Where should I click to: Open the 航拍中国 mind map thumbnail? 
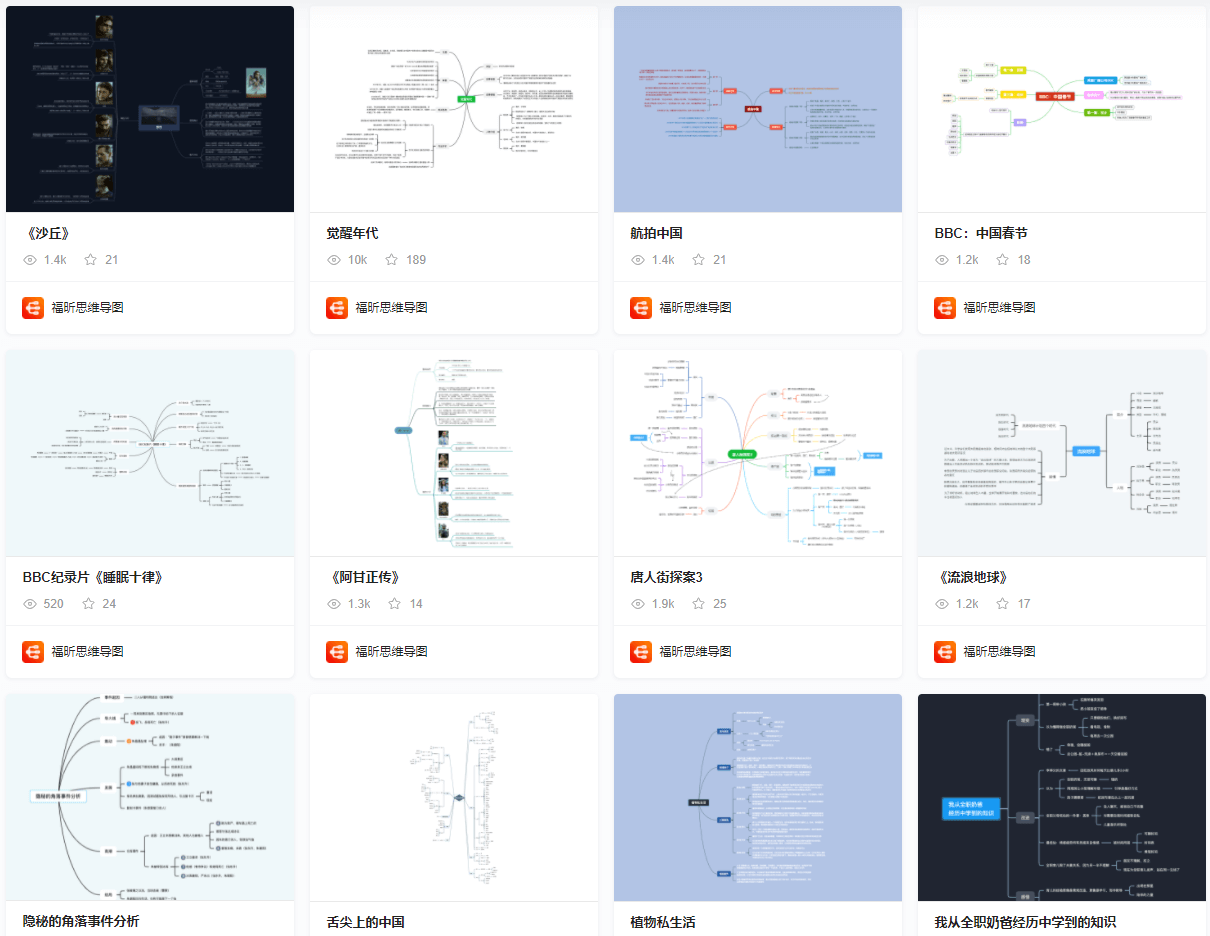[758, 109]
